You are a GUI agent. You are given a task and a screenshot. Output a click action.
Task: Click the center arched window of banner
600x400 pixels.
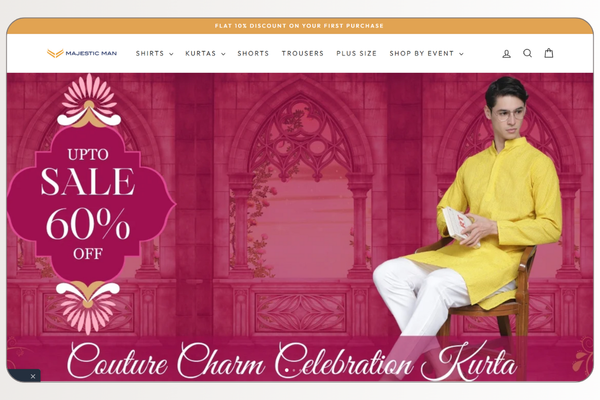pos(300,180)
